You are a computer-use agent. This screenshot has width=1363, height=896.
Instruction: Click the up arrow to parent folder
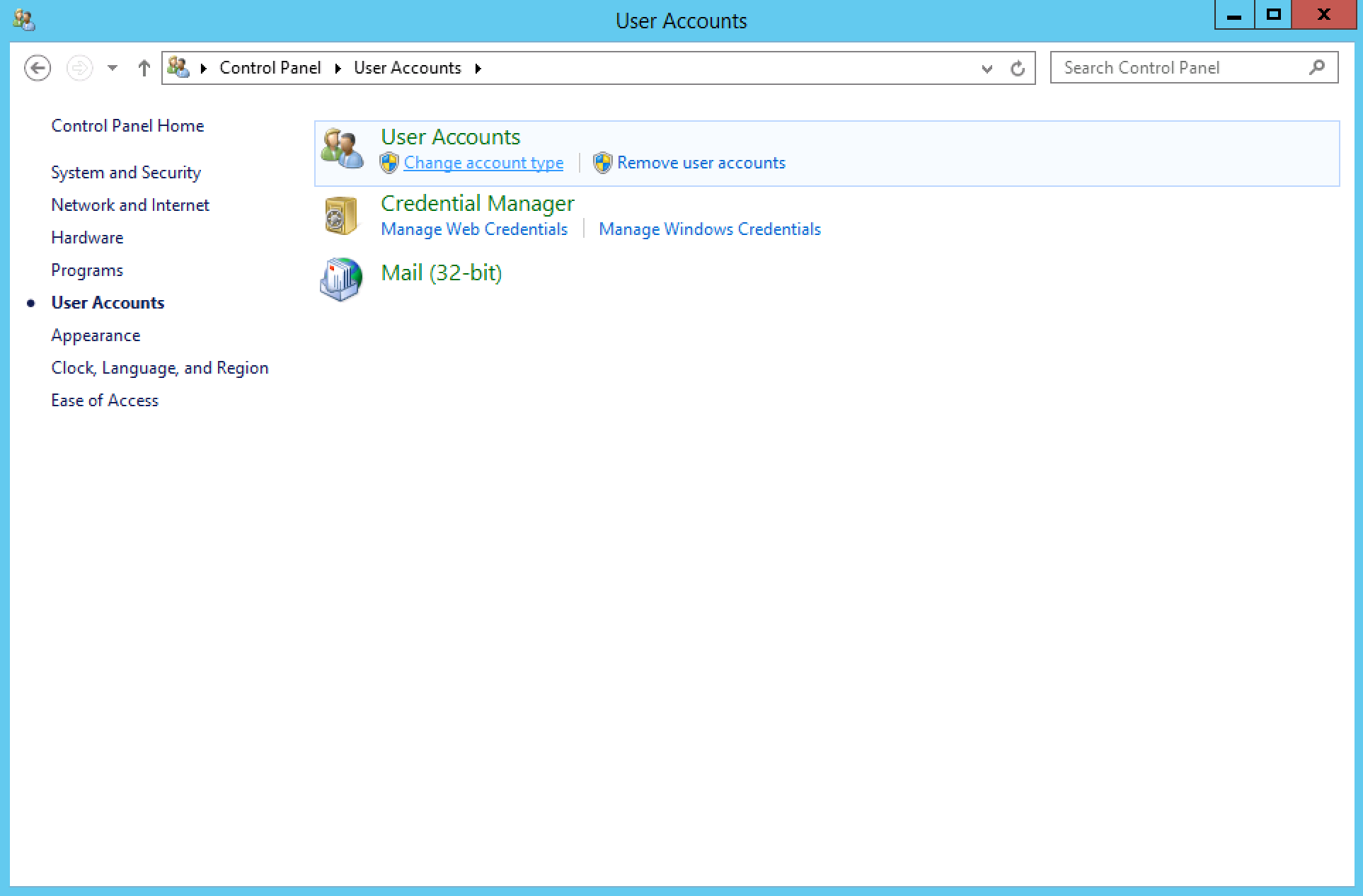tap(144, 67)
